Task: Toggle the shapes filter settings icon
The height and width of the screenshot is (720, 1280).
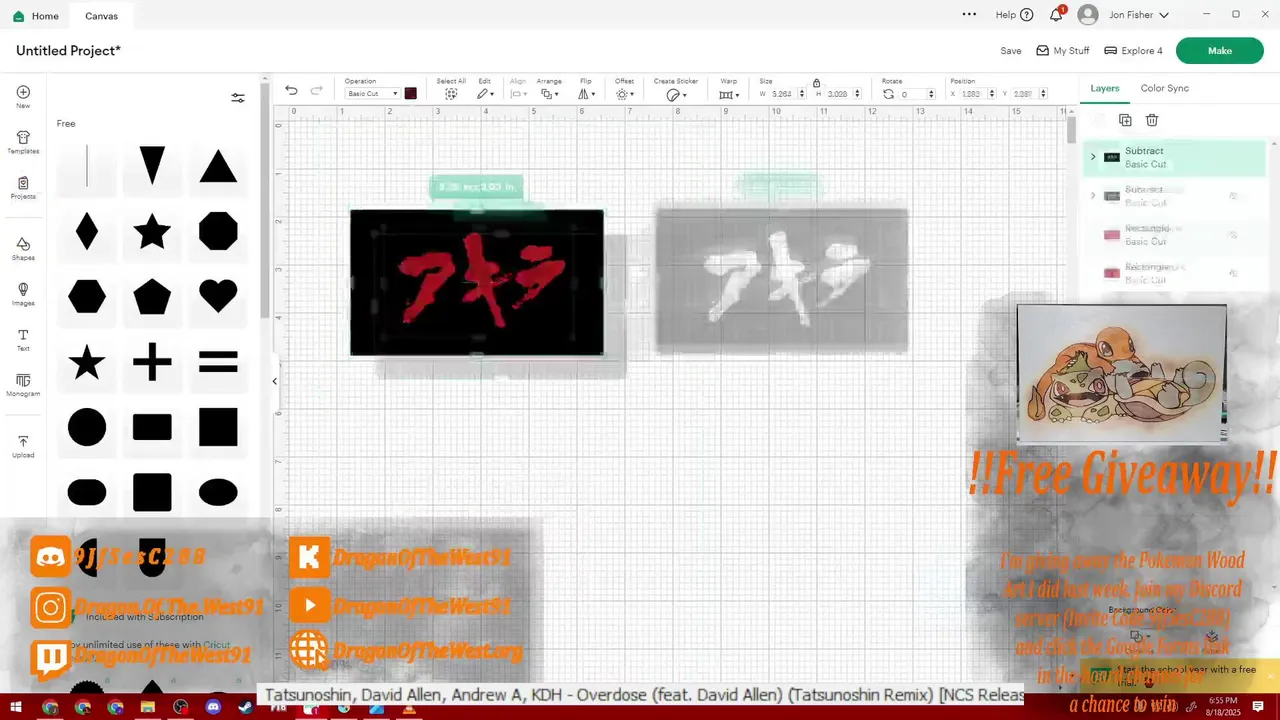Action: pyautogui.click(x=238, y=98)
